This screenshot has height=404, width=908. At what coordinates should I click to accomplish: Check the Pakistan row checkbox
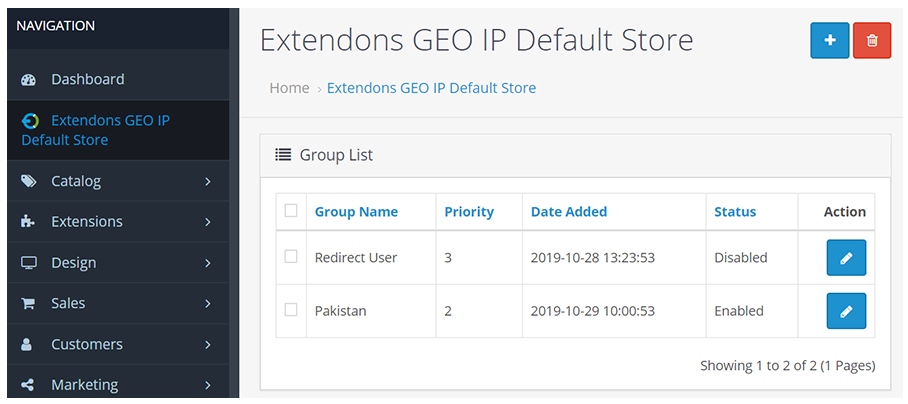click(x=291, y=310)
